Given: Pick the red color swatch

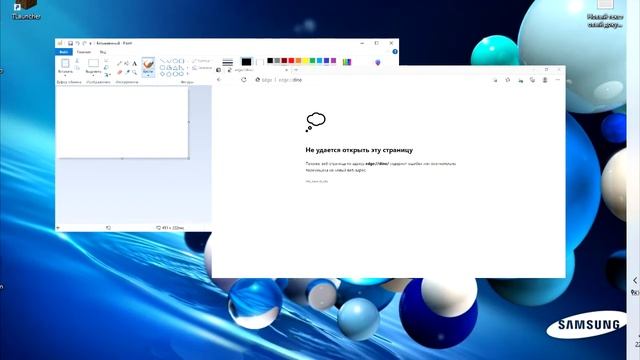Looking at the screenshot, I should point(291,60).
